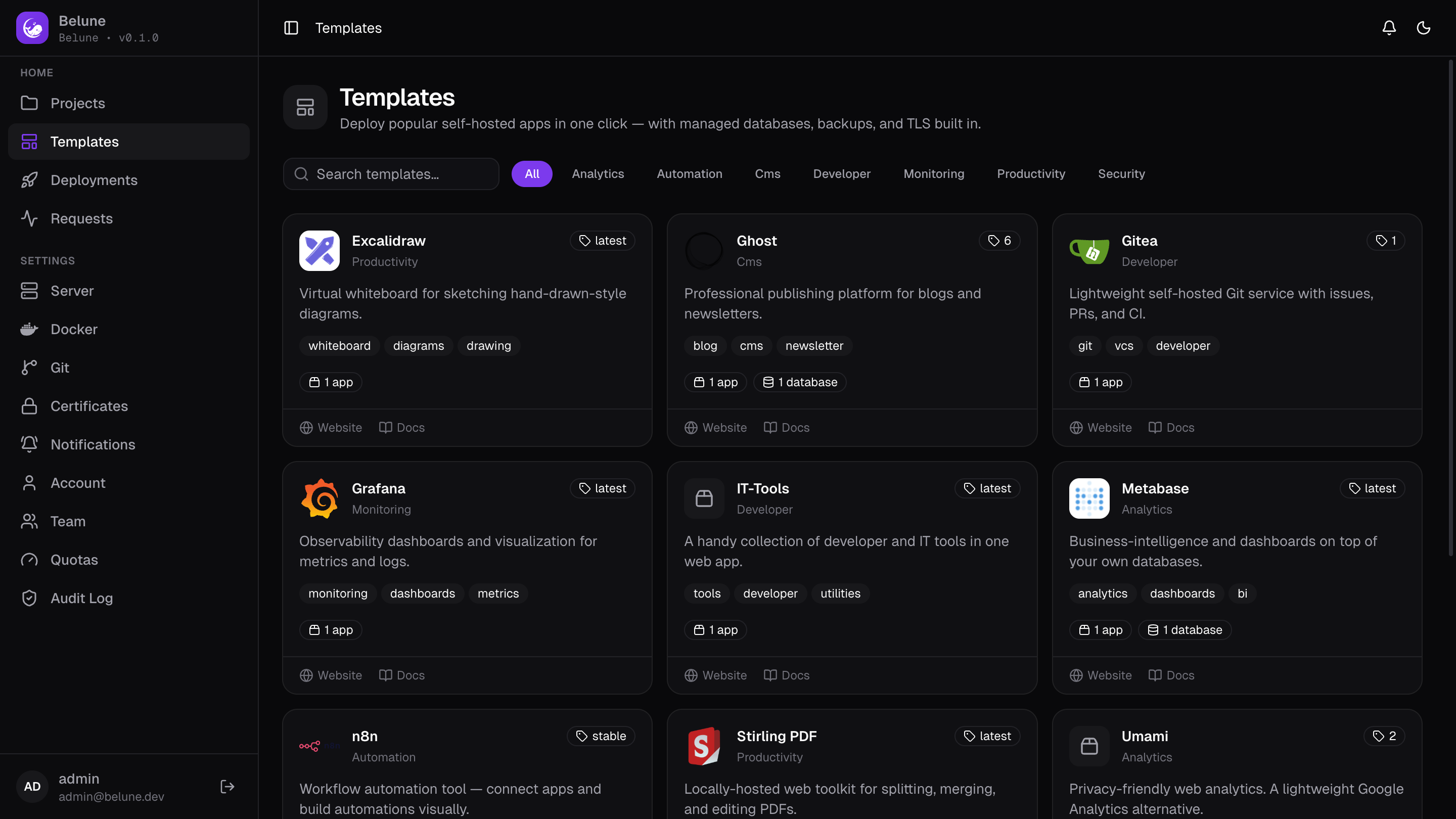Open the notifications bell icon

(x=1389, y=28)
